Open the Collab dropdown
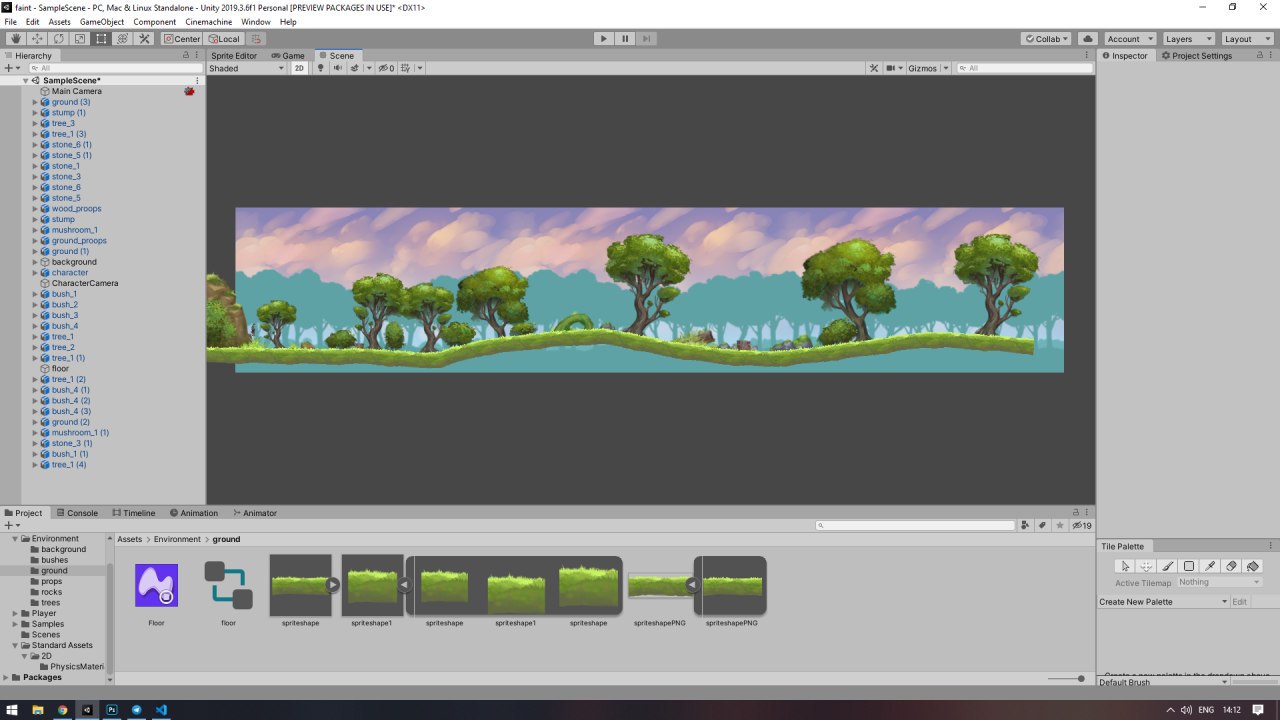 [1046, 39]
